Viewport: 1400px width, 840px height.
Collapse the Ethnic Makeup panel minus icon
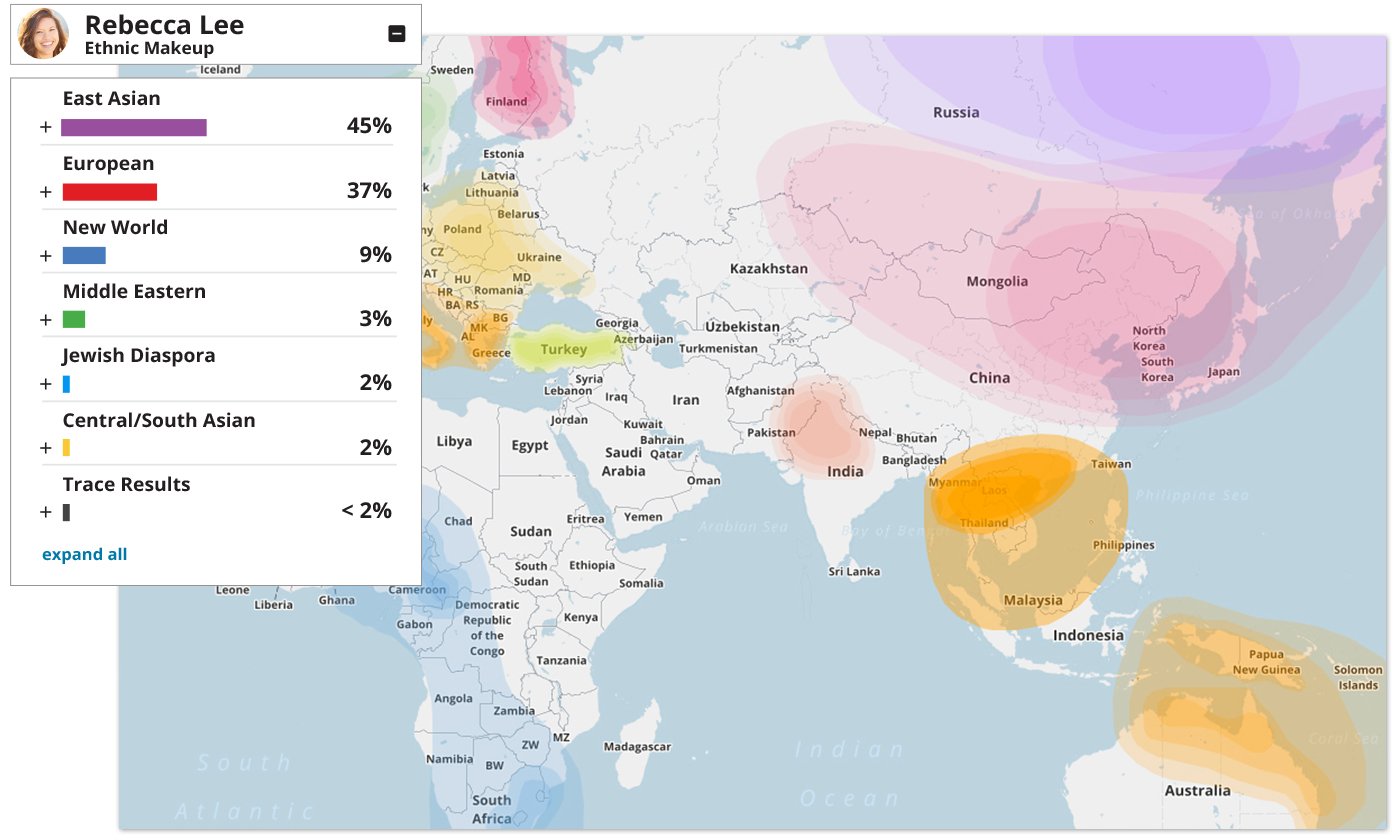click(x=397, y=34)
